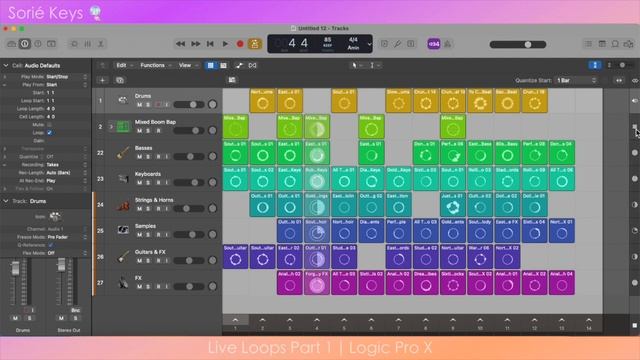Open the Browsers button at far right
The width and height of the screenshot is (640, 360).
(x=628, y=44)
